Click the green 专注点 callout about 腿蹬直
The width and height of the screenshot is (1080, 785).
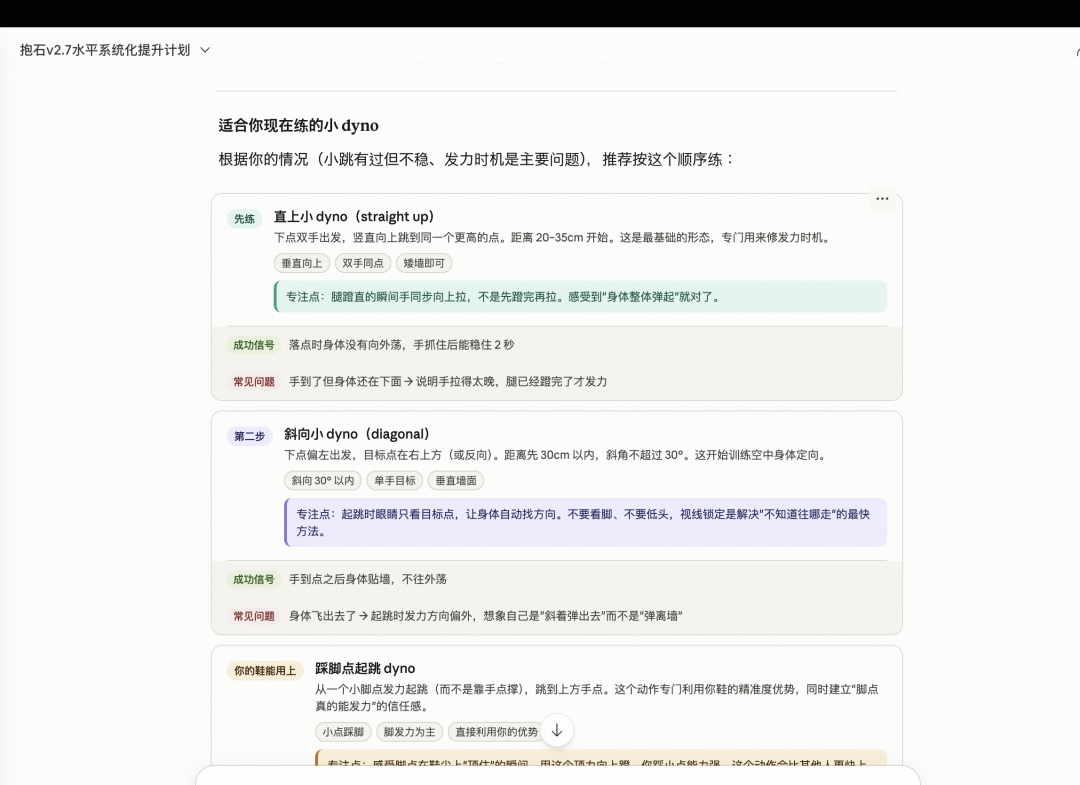click(x=581, y=297)
